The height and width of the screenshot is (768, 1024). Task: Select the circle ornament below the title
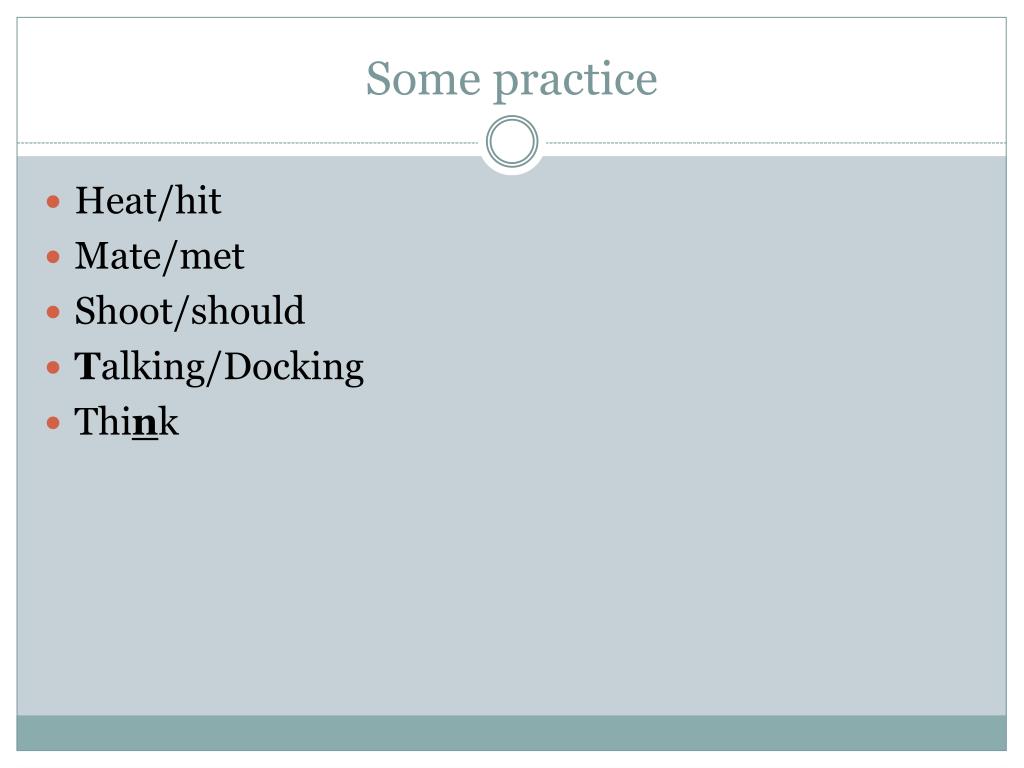[512, 142]
